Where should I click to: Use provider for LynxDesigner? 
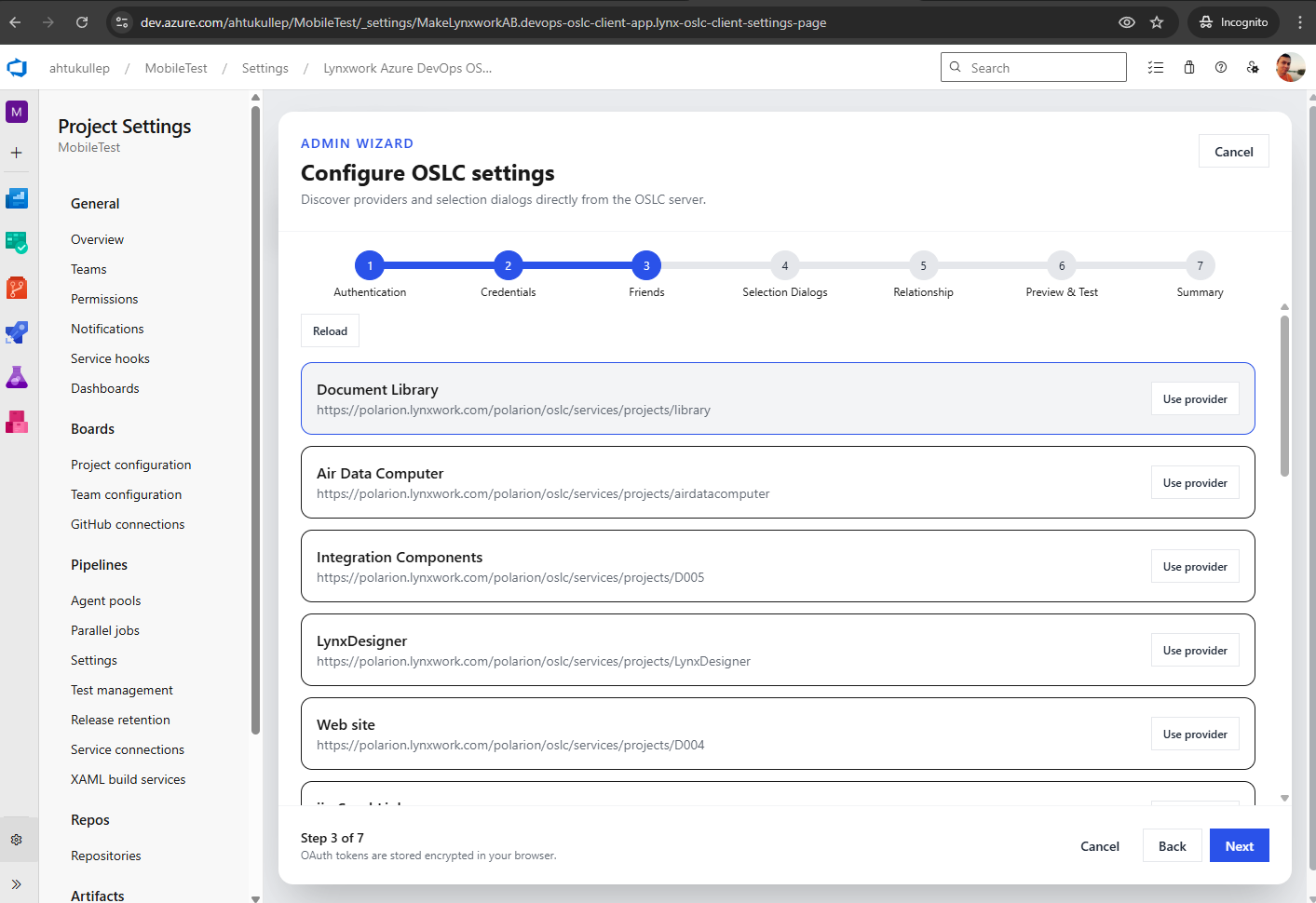tap(1195, 651)
